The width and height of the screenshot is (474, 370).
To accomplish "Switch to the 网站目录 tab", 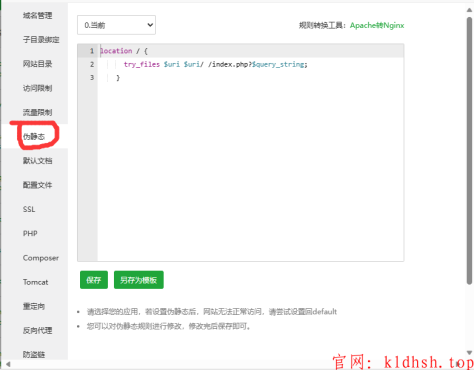I will tap(37, 64).
